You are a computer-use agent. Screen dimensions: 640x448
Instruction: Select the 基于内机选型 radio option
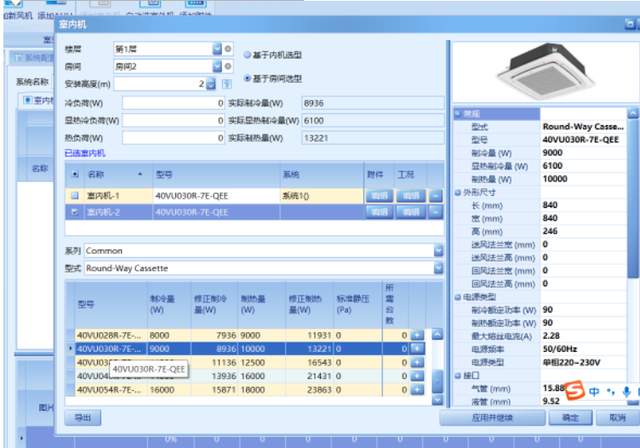point(247,54)
